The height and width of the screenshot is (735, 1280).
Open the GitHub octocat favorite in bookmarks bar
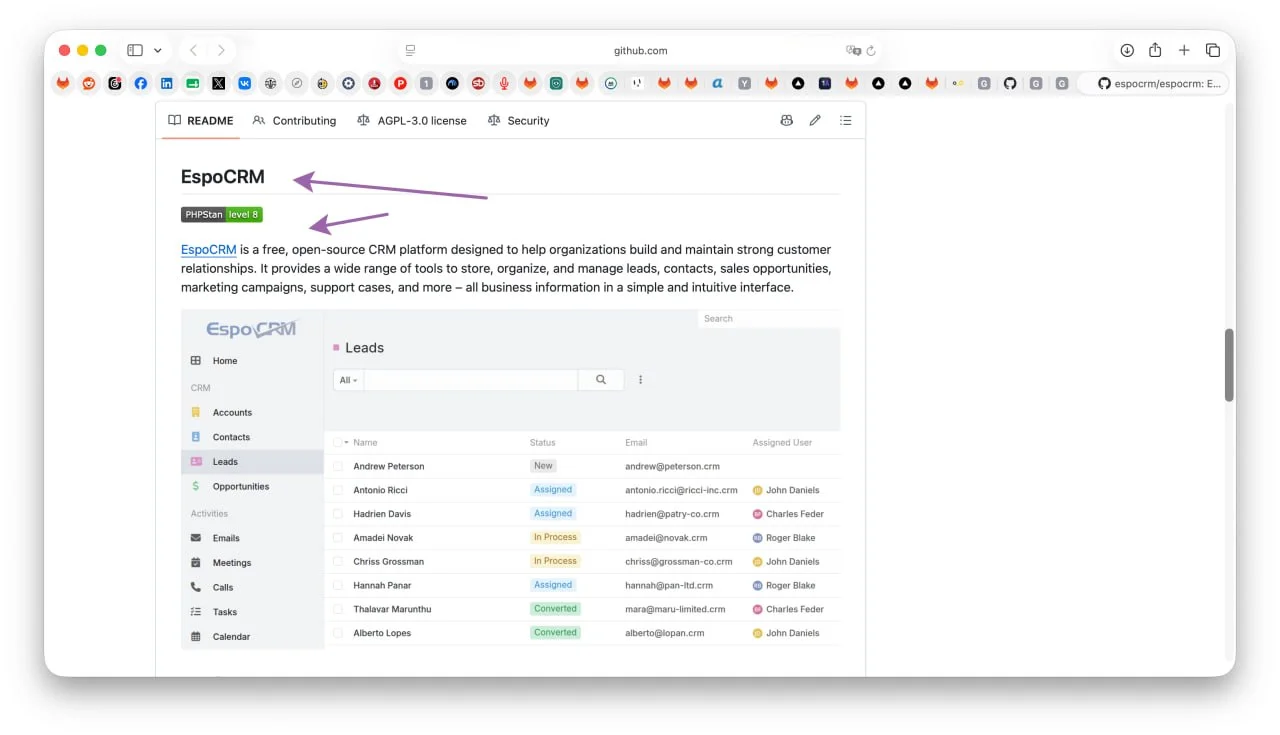click(x=1010, y=84)
